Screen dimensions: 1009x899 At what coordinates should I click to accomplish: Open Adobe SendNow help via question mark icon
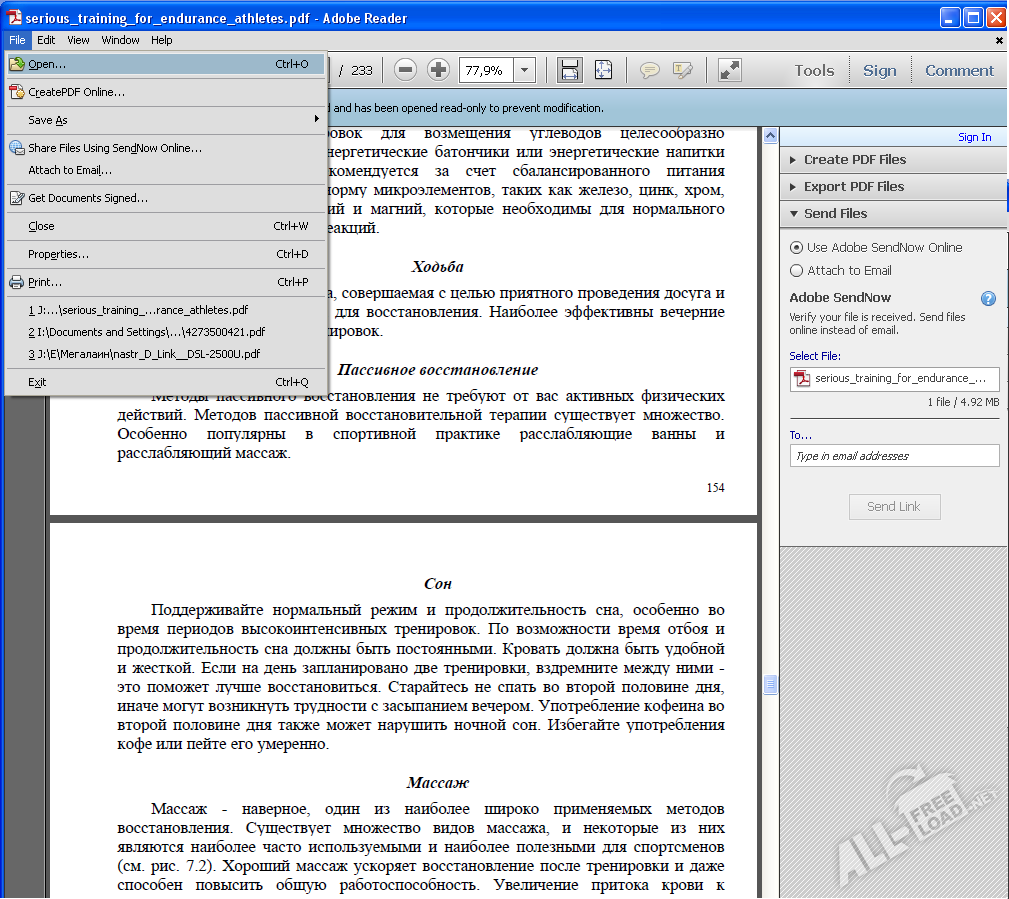coord(988,297)
